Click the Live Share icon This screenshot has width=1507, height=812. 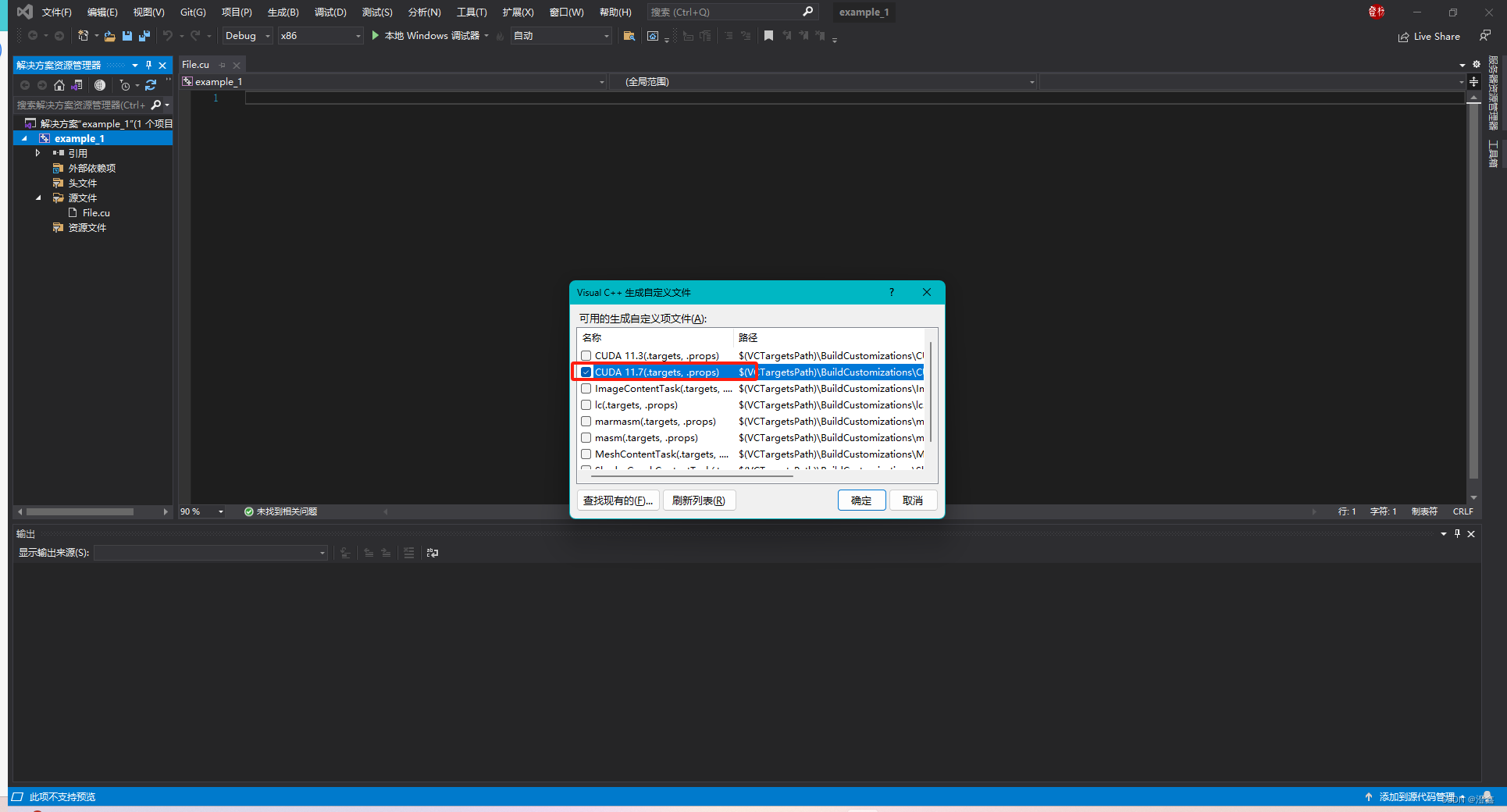(1402, 36)
